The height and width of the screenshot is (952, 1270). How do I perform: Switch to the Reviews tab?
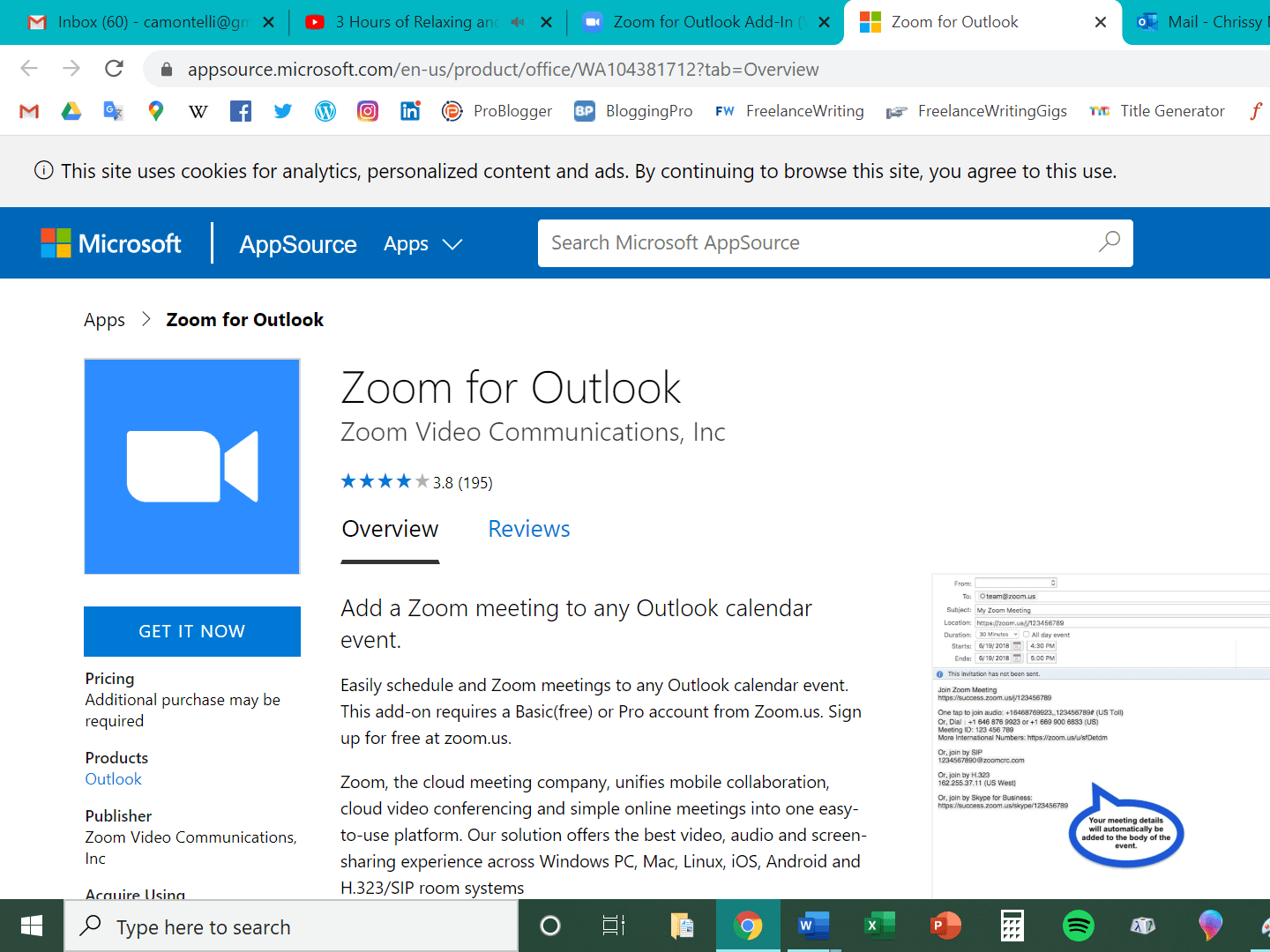[529, 529]
